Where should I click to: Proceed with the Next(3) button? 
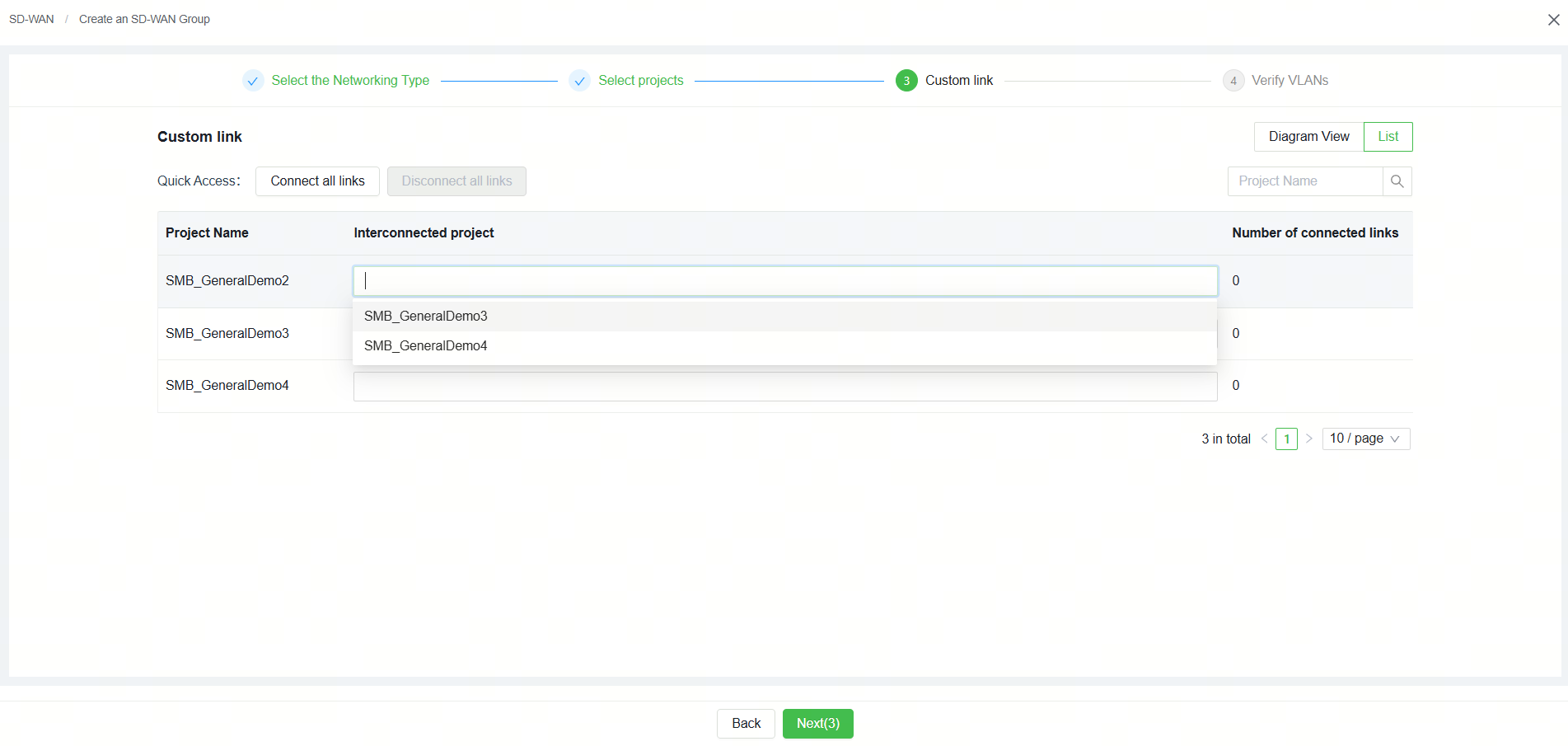[817, 724]
